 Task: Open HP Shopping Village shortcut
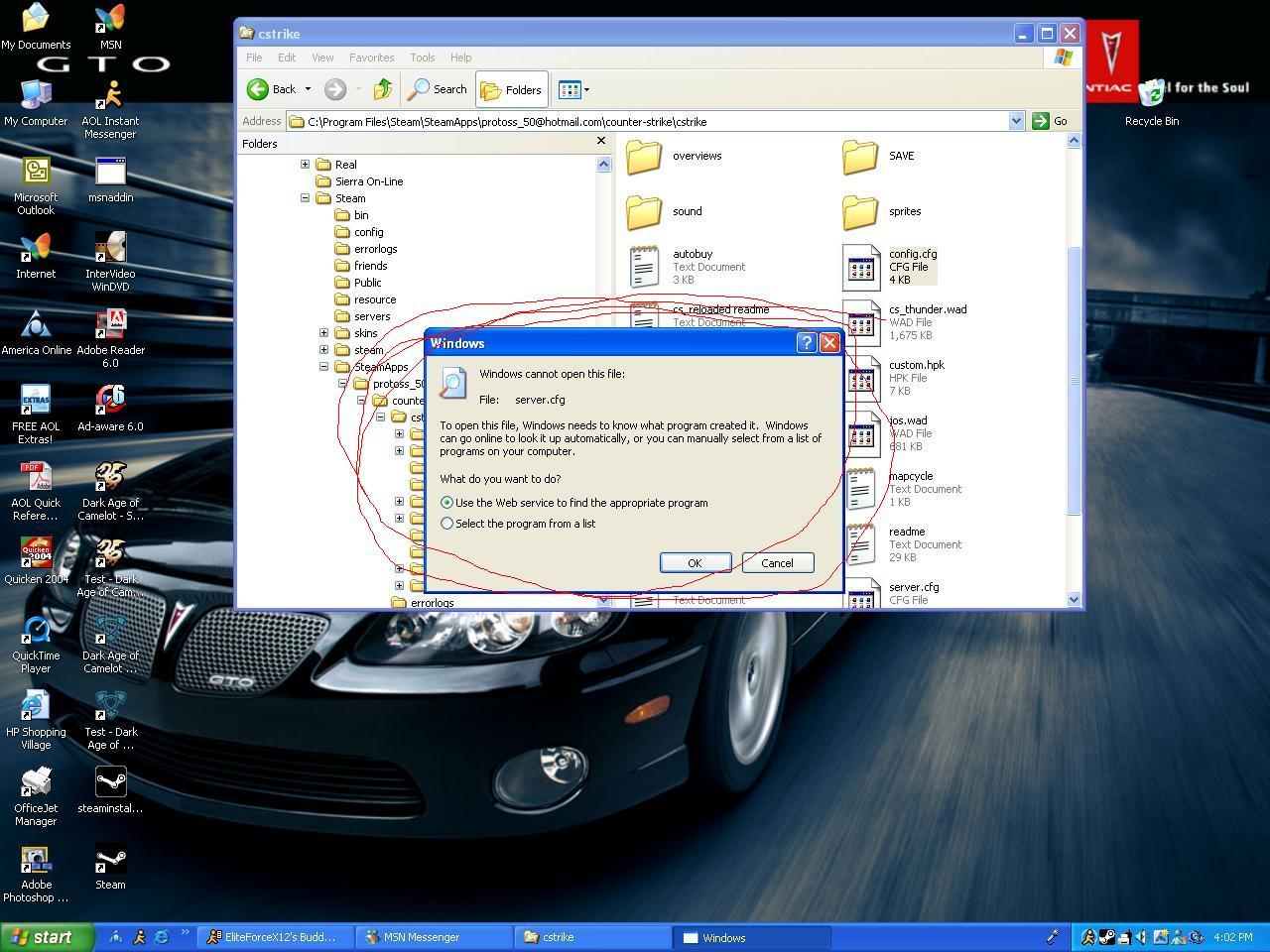click(x=36, y=720)
